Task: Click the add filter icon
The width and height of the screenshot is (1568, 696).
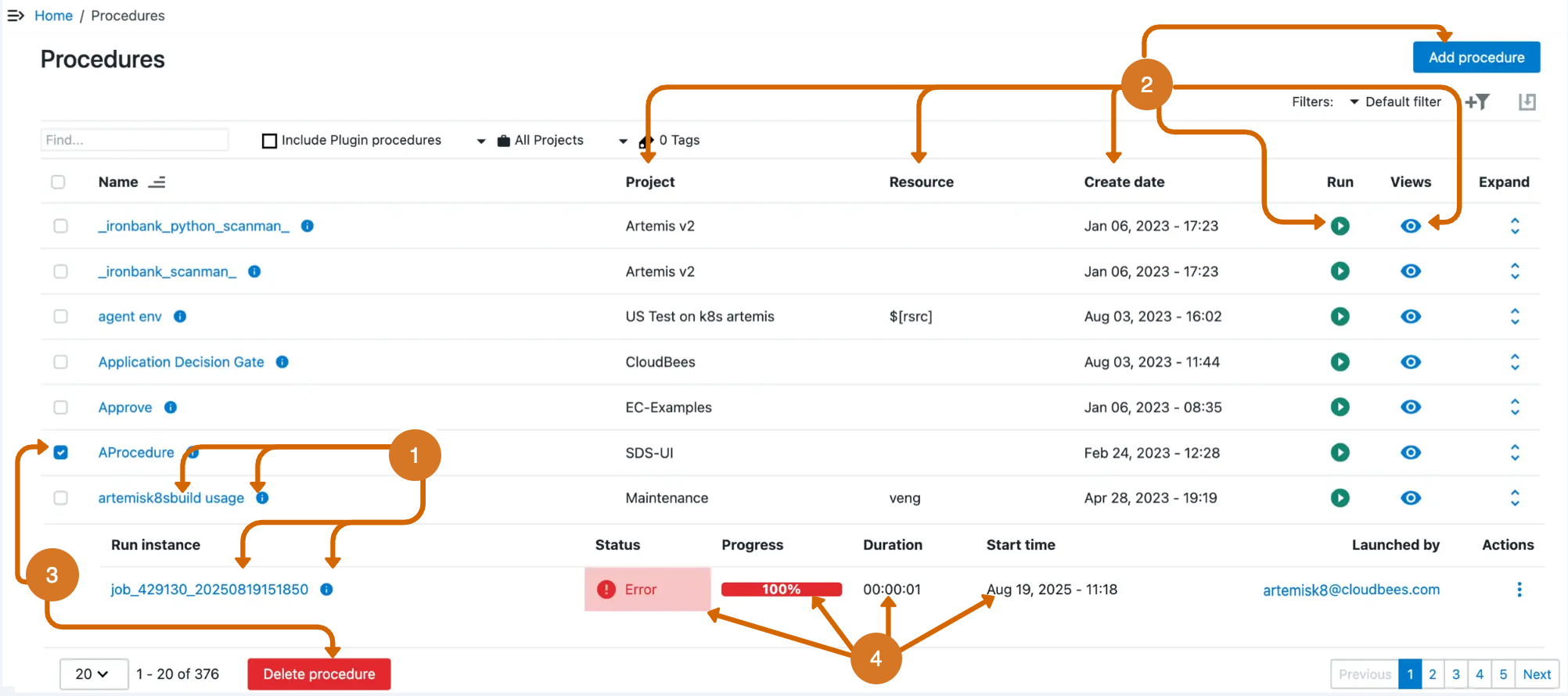Action: pyautogui.click(x=1477, y=102)
